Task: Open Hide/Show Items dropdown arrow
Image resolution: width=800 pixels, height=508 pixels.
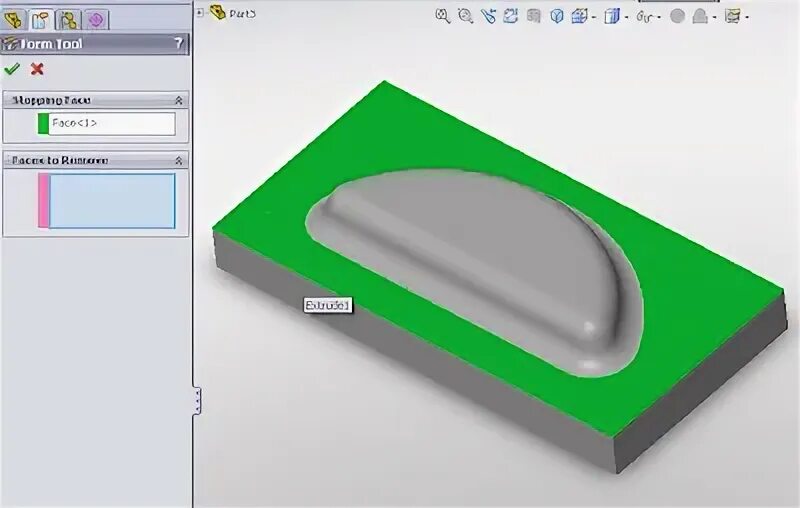Action: coord(660,17)
